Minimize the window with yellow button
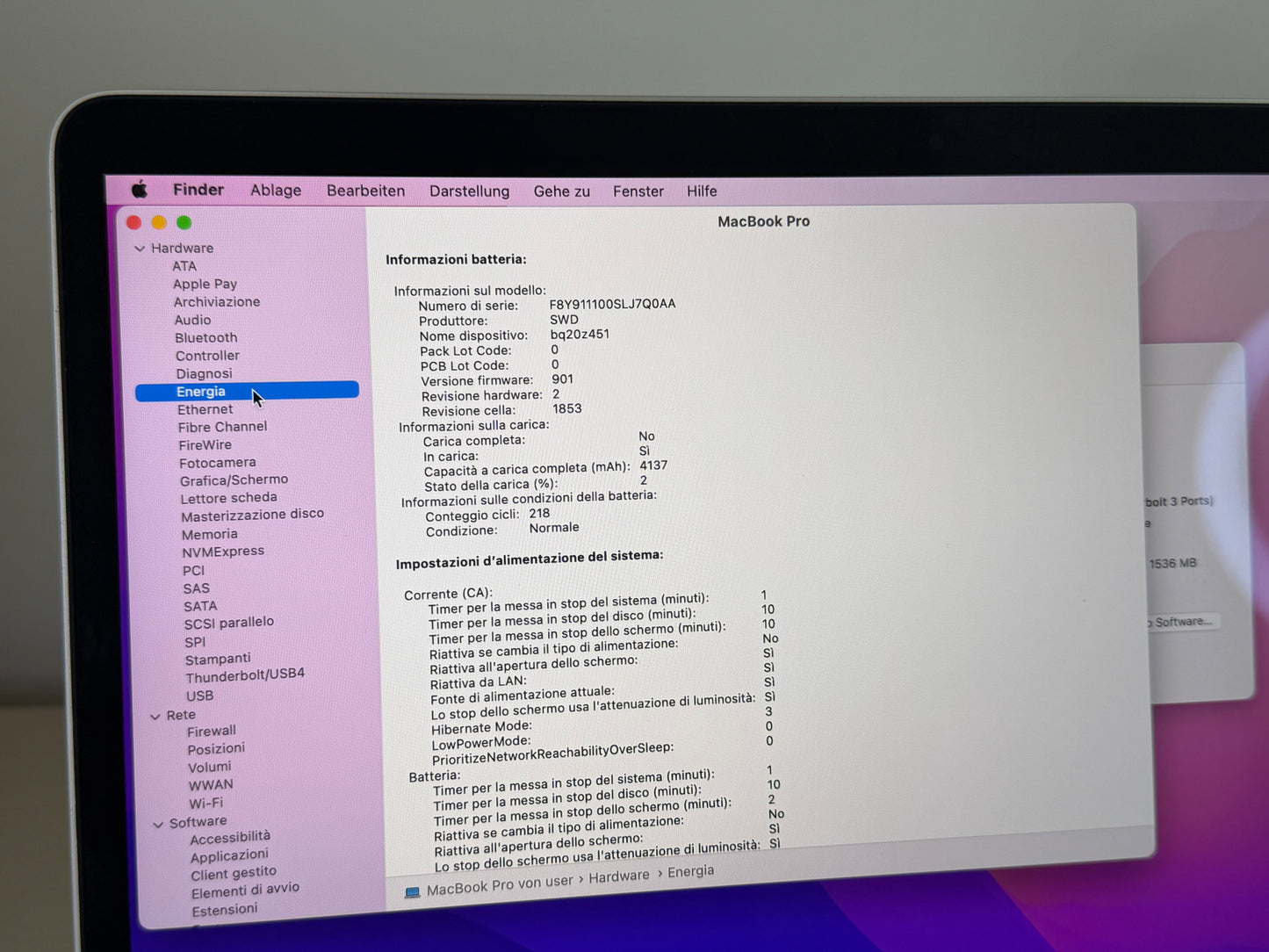 coord(159,223)
